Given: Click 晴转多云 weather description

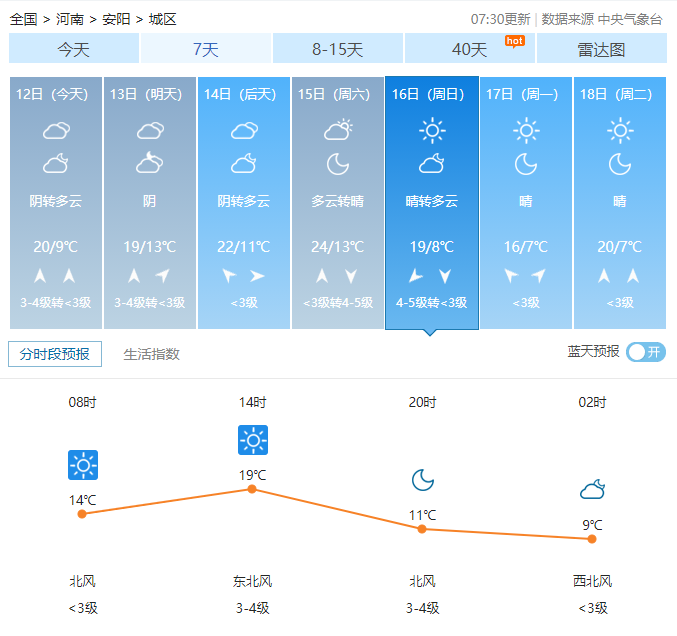Looking at the screenshot, I should click(432, 201).
